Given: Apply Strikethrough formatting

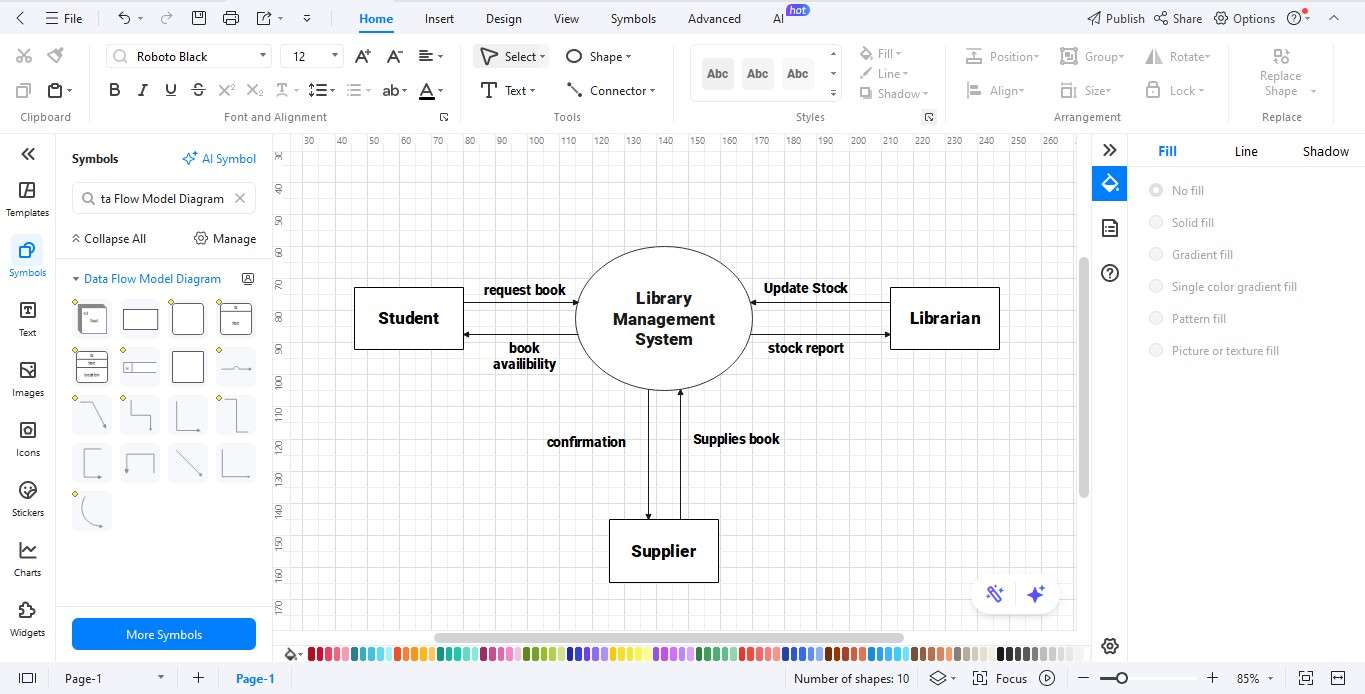Looking at the screenshot, I should tap(198, 90).
